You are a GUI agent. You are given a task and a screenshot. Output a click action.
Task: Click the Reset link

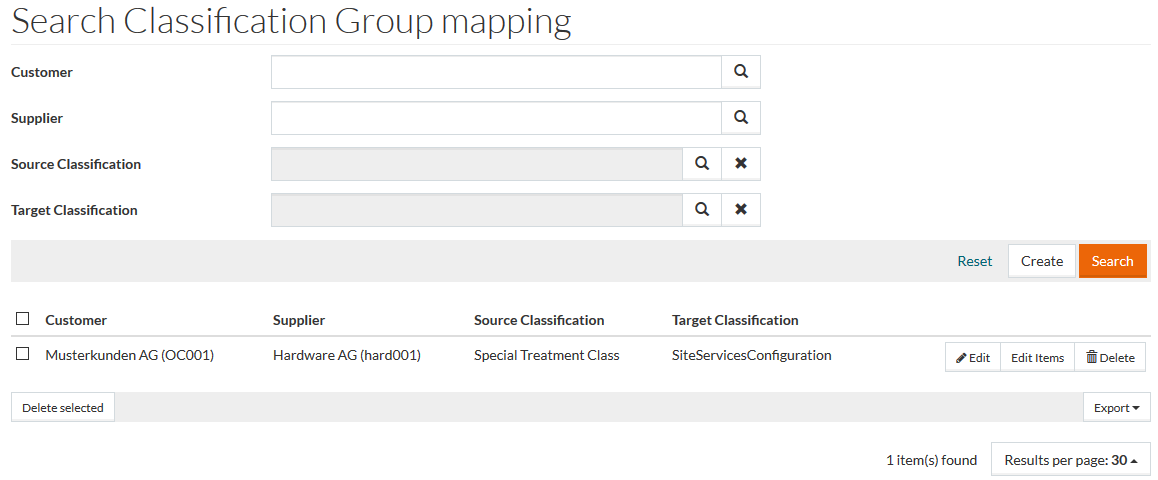[x=974, y=261]
